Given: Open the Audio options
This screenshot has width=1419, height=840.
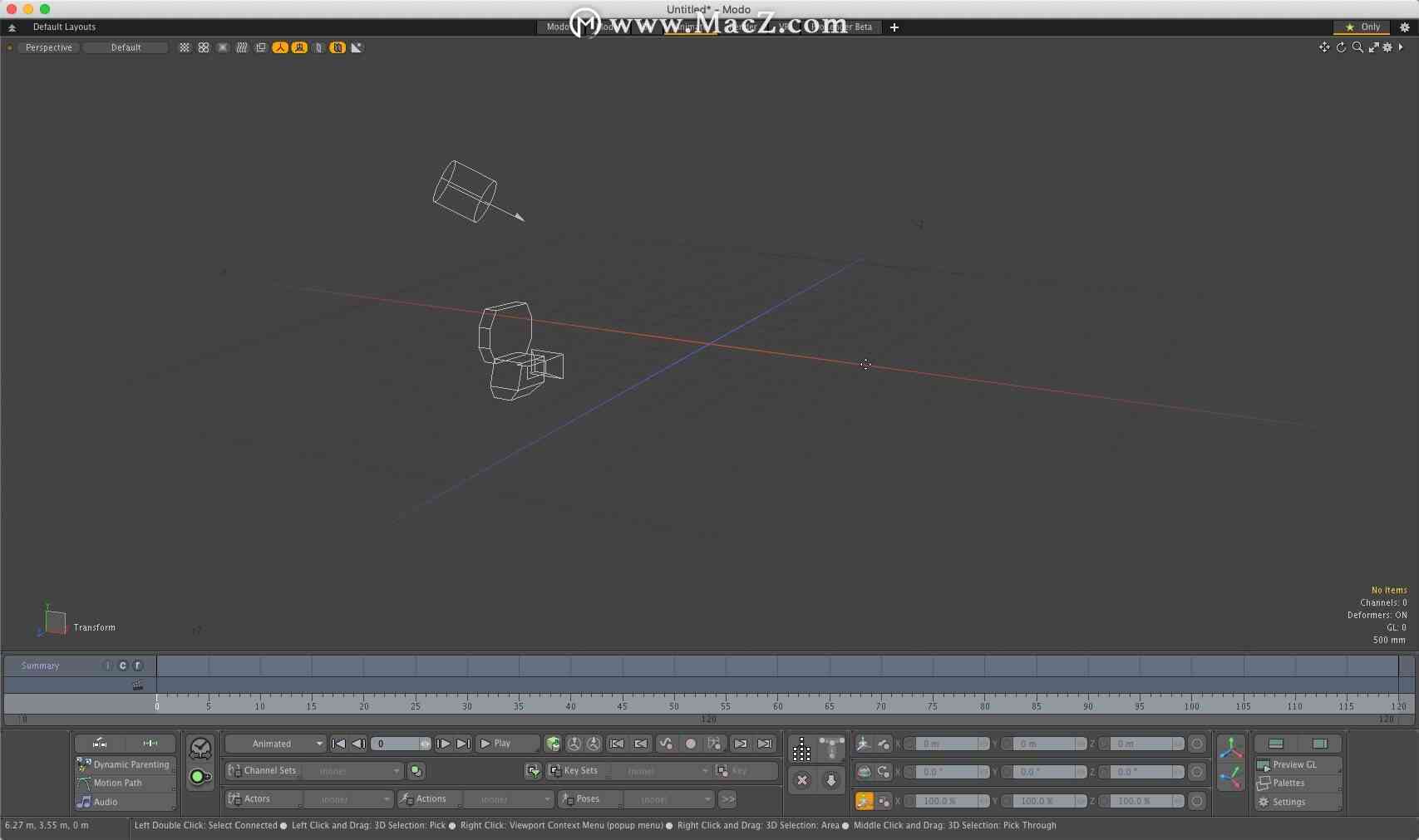Looking at the screenshot, I should (x=125, y=802).
